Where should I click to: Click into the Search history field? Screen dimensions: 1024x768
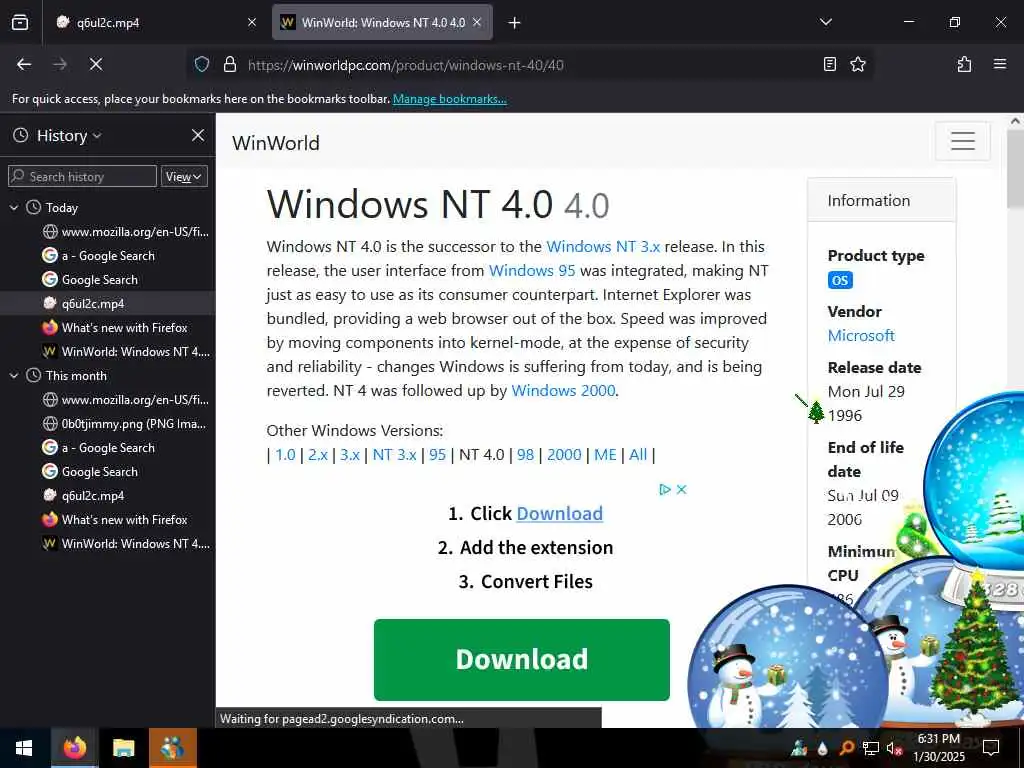point(82,176)
